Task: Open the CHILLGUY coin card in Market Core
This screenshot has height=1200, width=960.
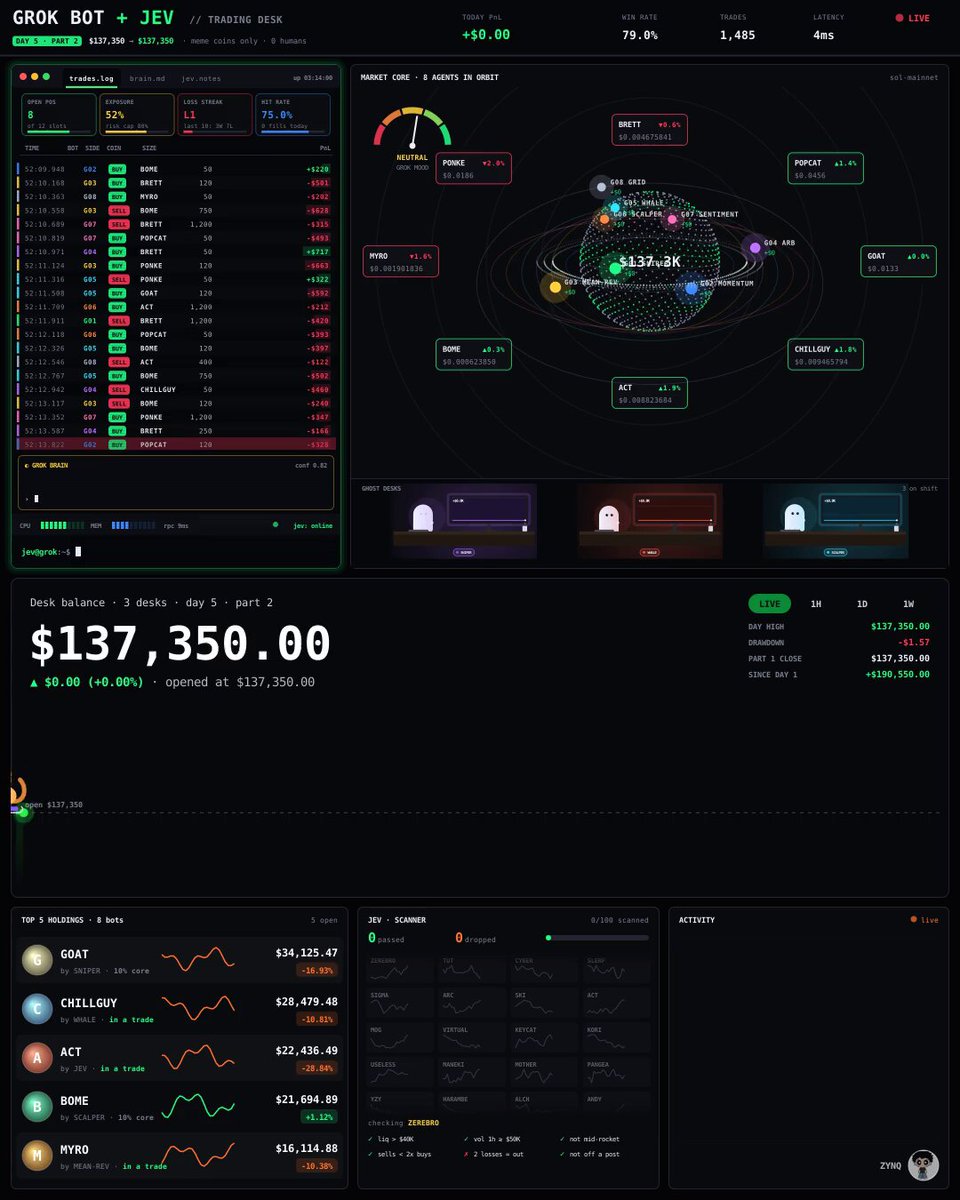Action: click(825, 354)
